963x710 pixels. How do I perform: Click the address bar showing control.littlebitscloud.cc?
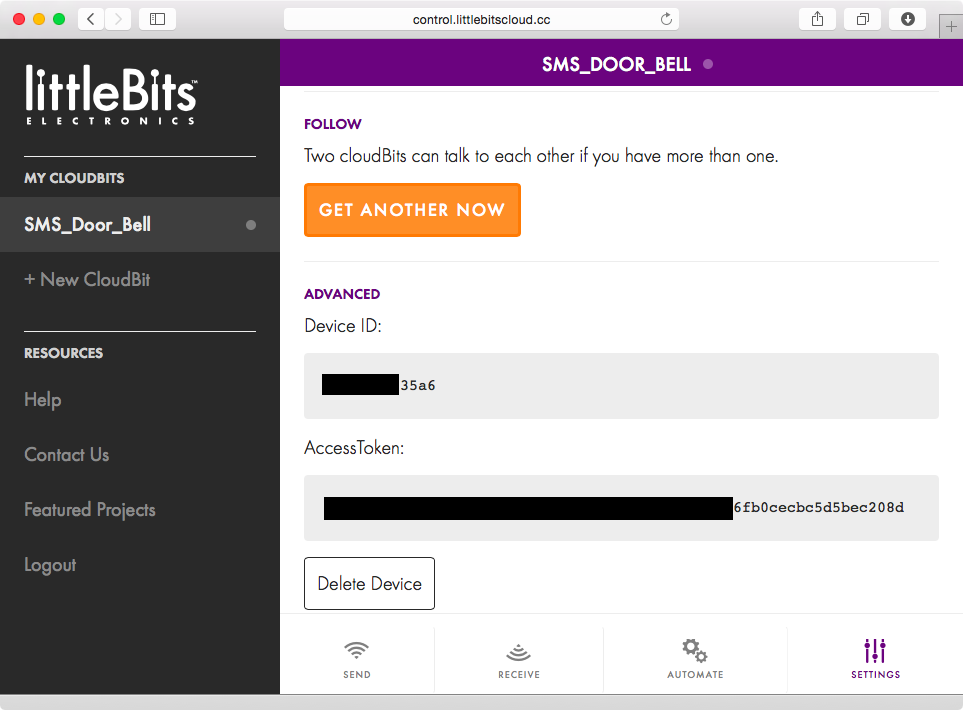point(481,19)
